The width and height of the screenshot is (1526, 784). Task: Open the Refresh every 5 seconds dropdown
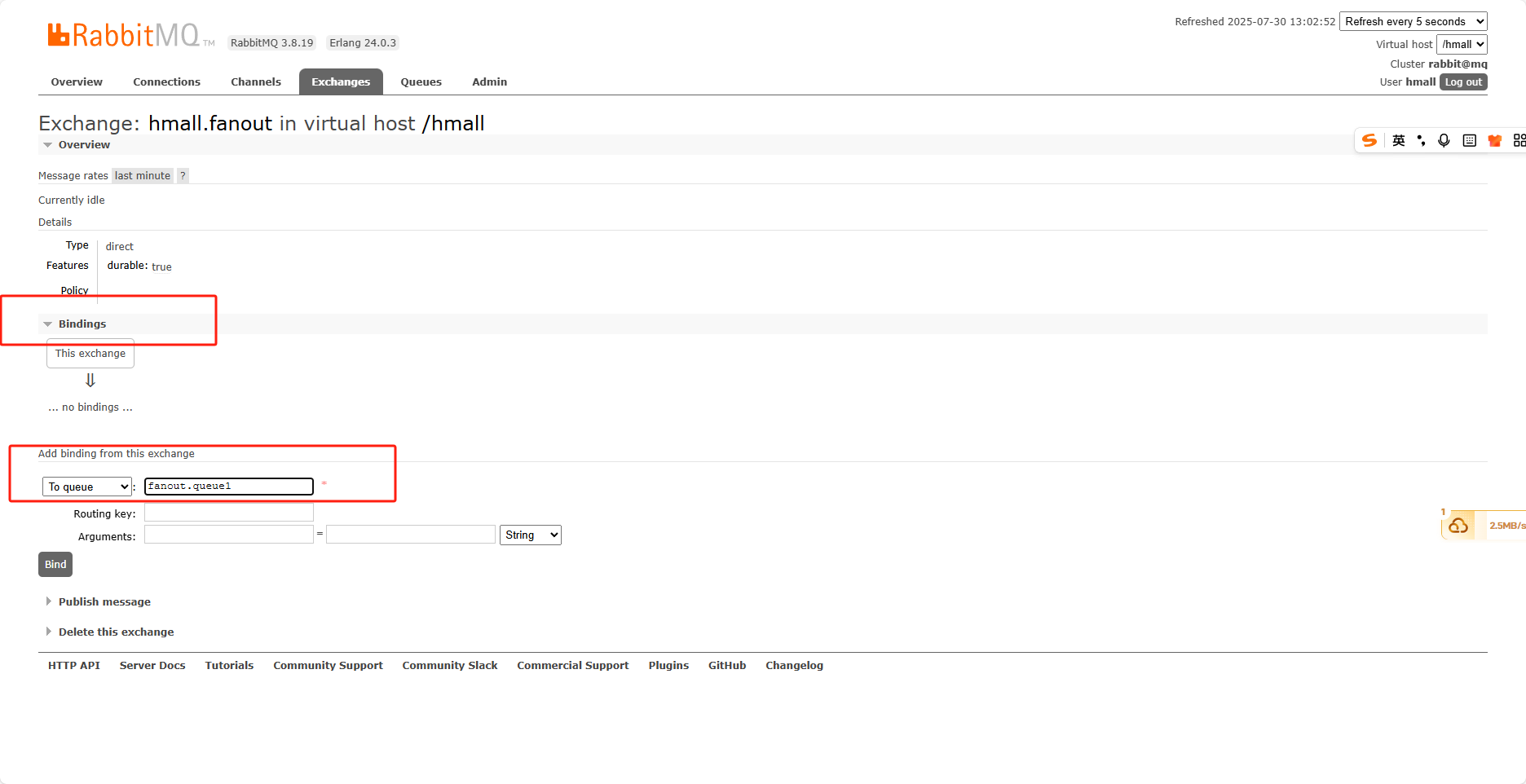tap(1413, 21)
